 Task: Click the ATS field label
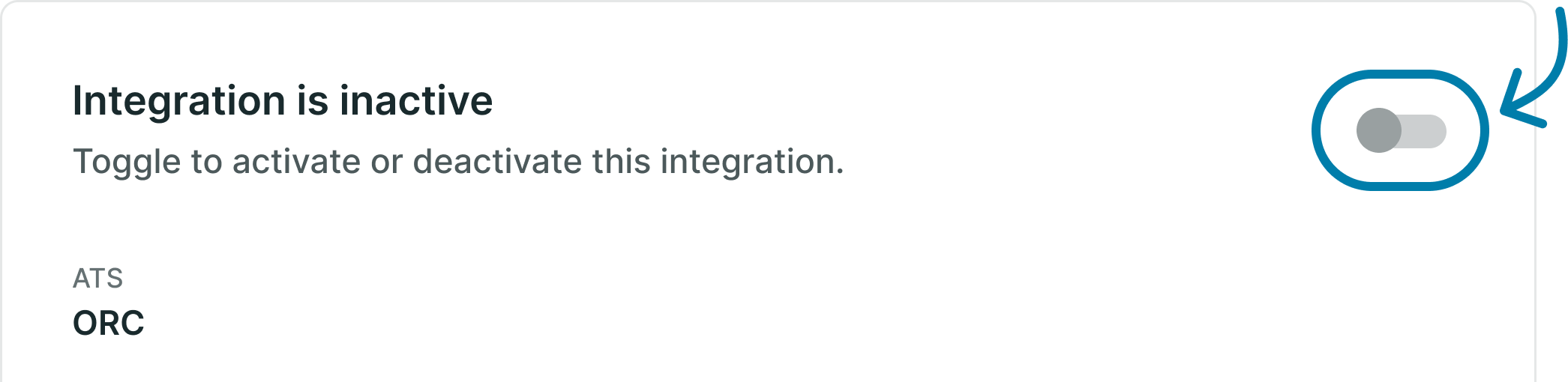[97, 279]
